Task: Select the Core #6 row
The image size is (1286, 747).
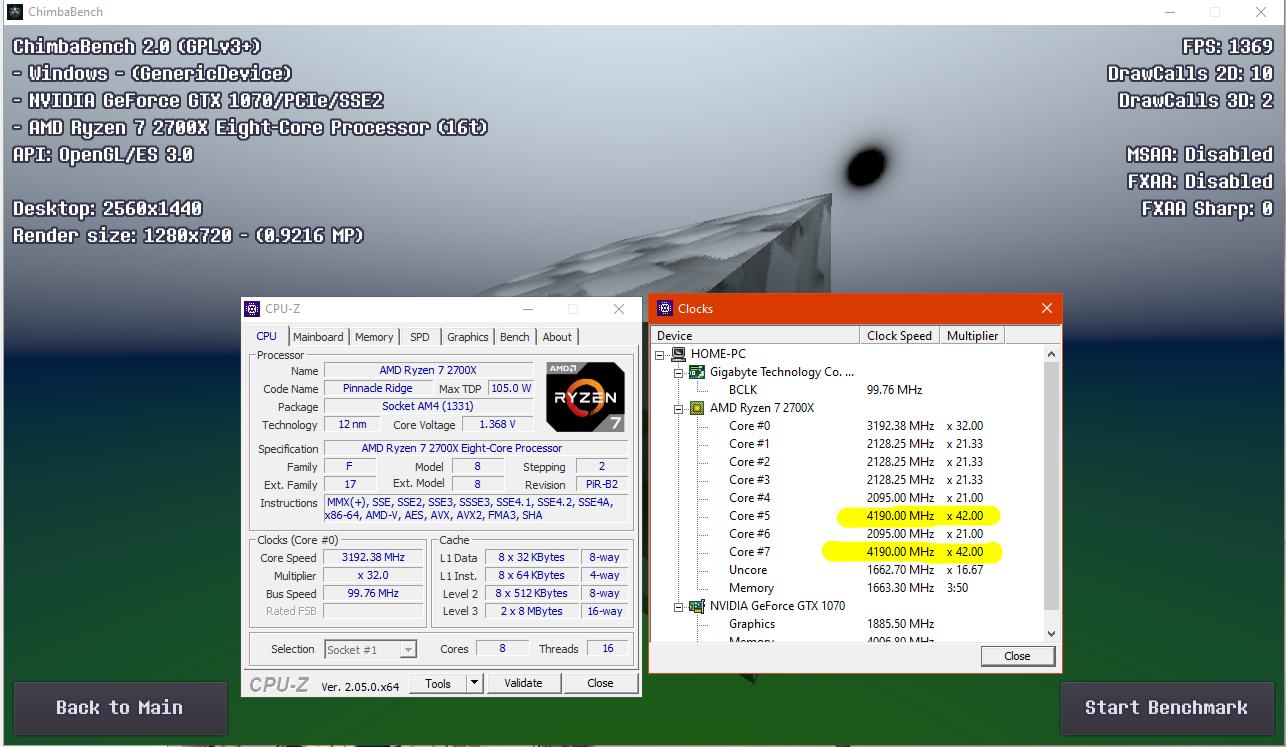Action: 848,534
